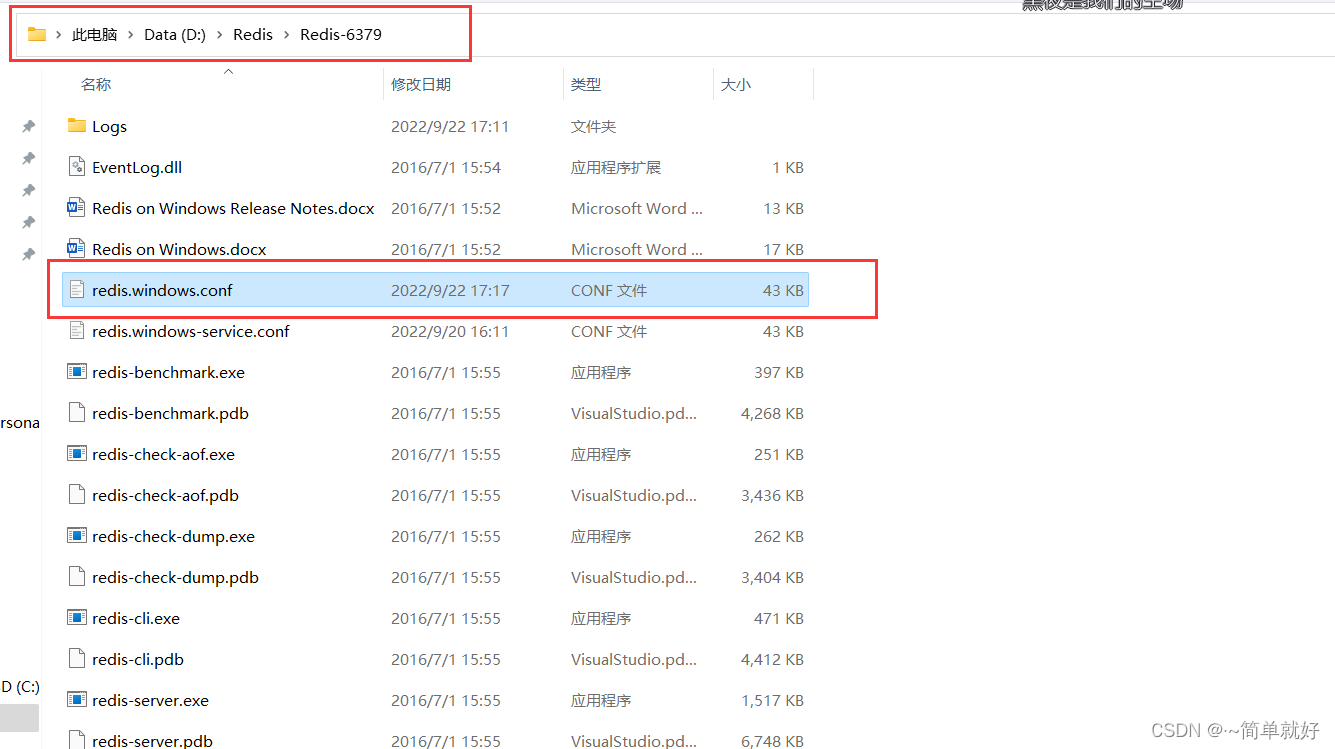
Task: Select Redis on Windows Release Notes.docx name
Action: [x=233, y=208]
